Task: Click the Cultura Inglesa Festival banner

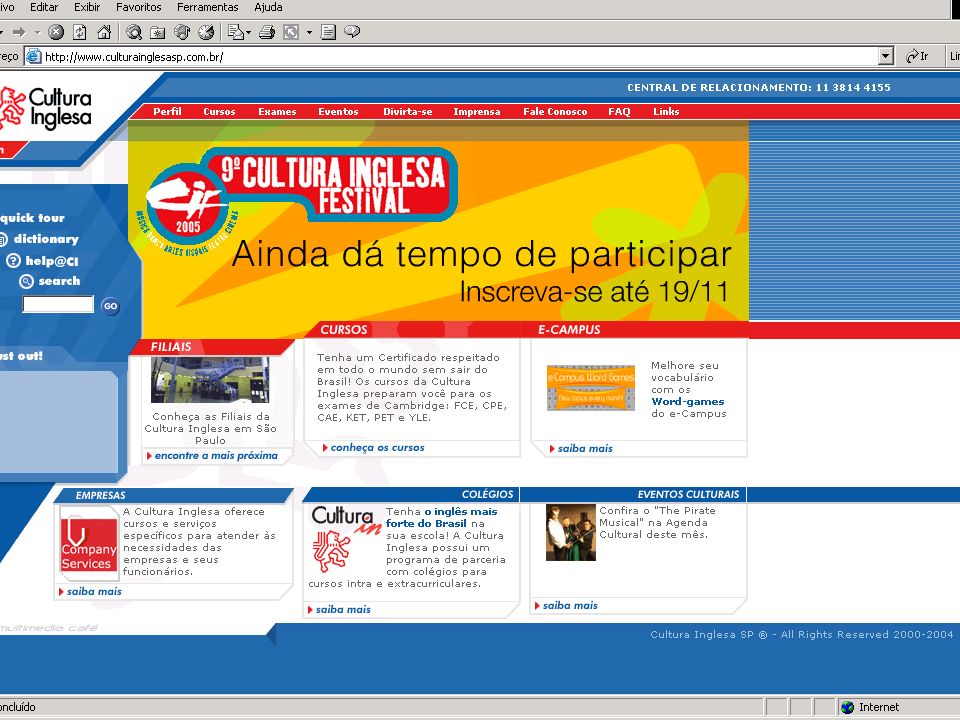Action: click(x=438, y=230)
